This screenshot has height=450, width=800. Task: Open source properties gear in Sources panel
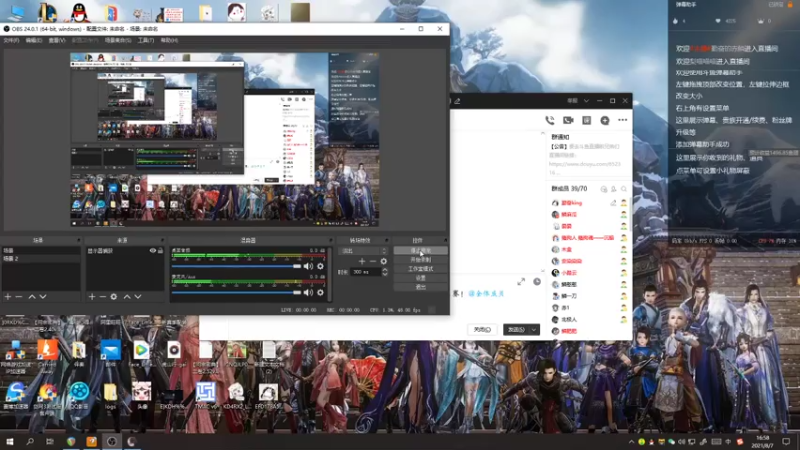pos(114,296)
